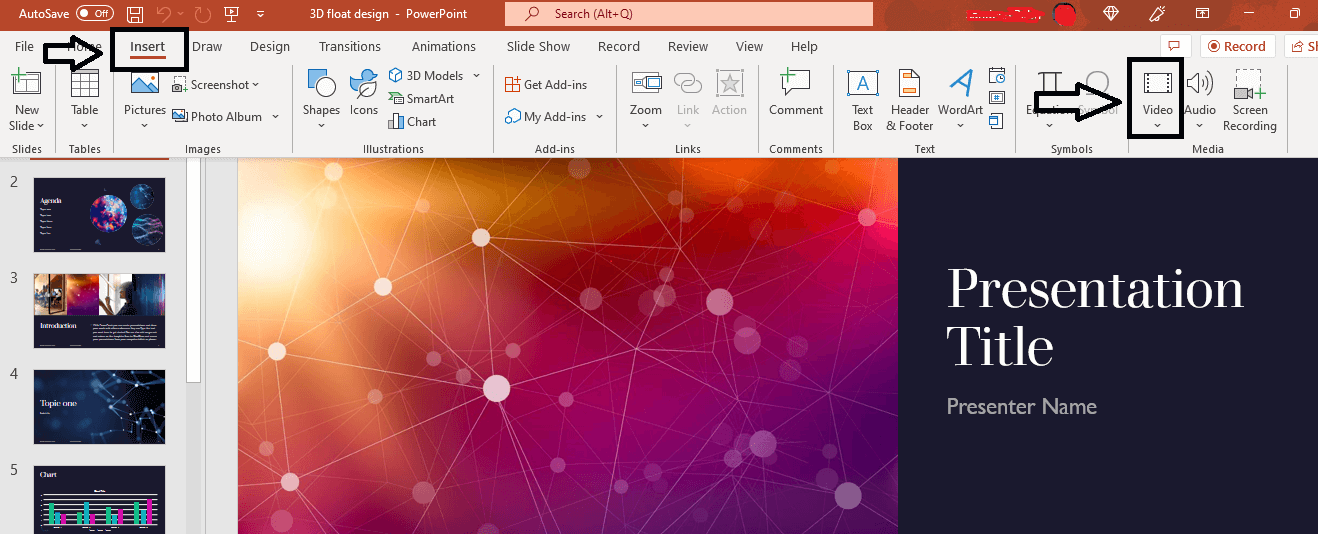The height and width of the screenshot is (534, 1318).
Task: Open the Comments pane button
Action: click(x=1175, y=46)
